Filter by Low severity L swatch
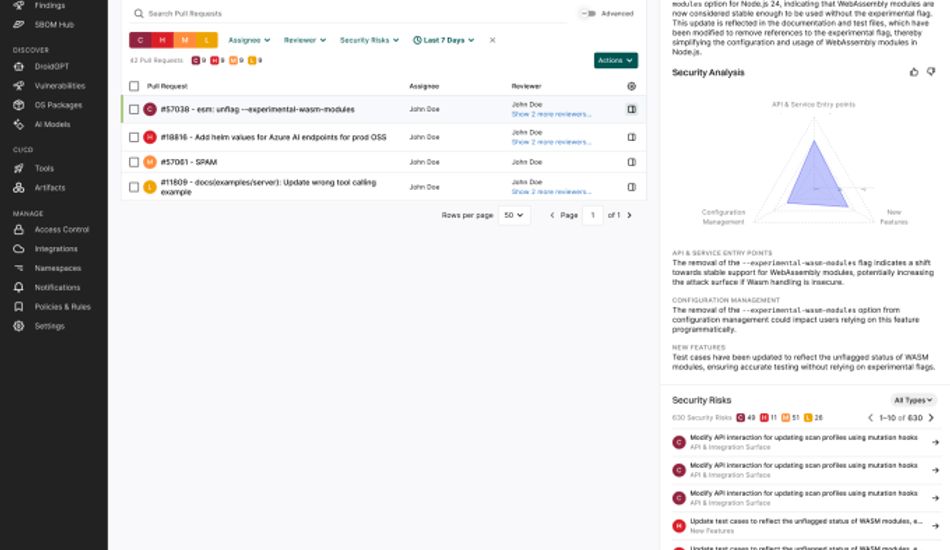Viewport: 950px width, 550px height. [x=207, y=40]
